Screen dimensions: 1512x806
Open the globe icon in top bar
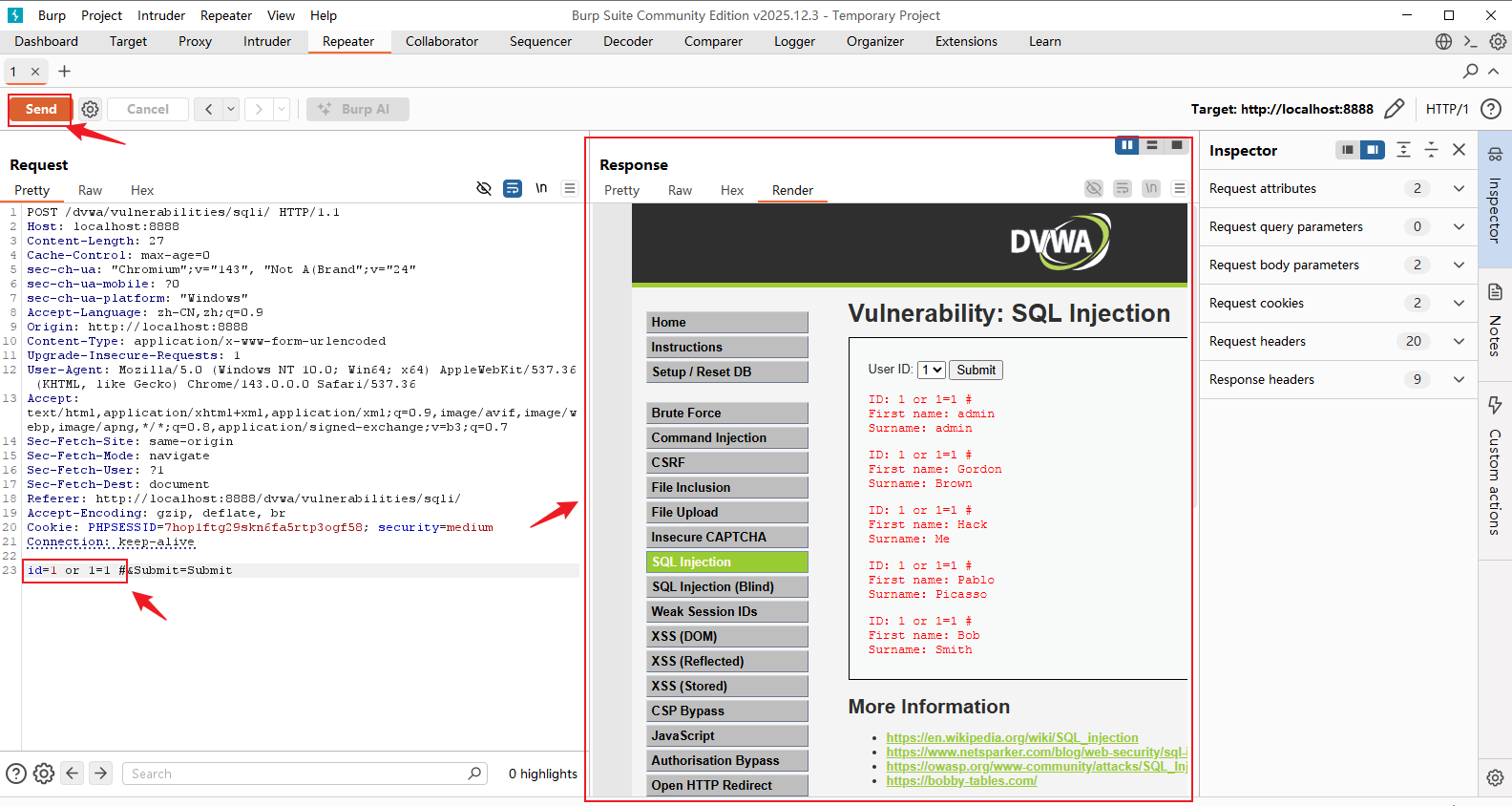pos(1443,41)
